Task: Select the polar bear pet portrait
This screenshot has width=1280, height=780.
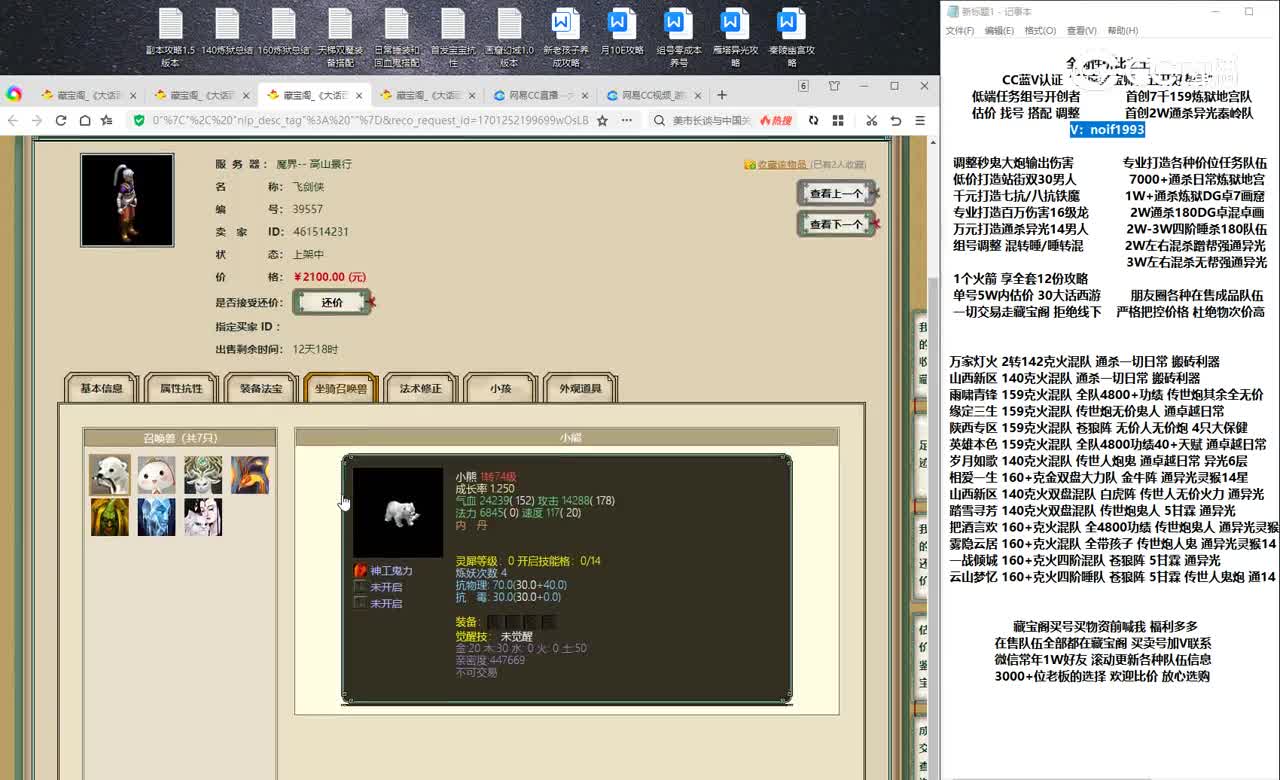Action: tap(109, 474)
